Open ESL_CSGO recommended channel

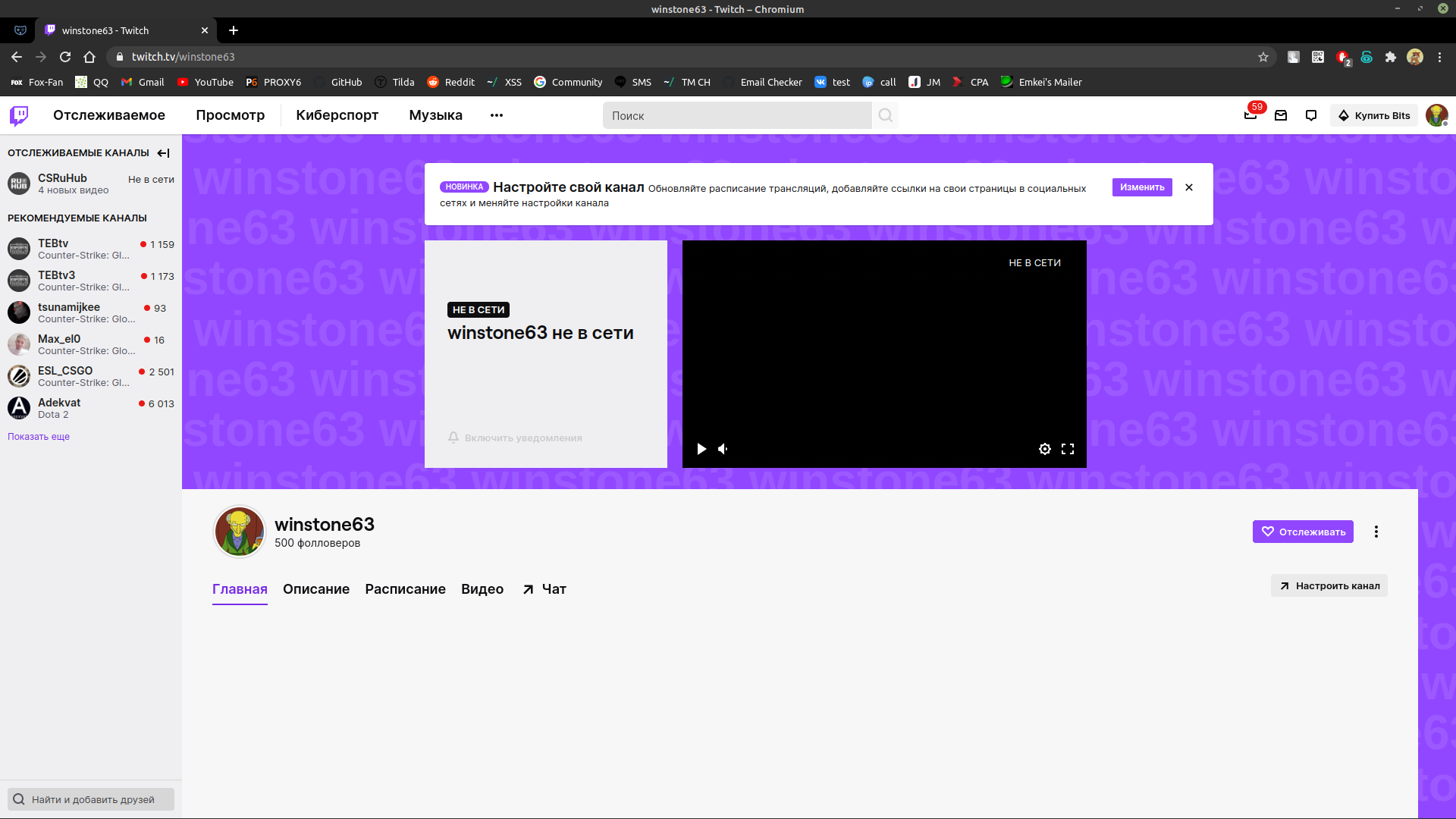coord(91,376)
